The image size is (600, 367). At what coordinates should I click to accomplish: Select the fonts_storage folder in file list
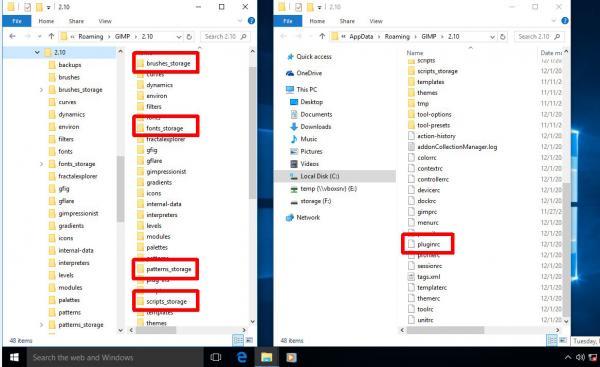[165, 128]
